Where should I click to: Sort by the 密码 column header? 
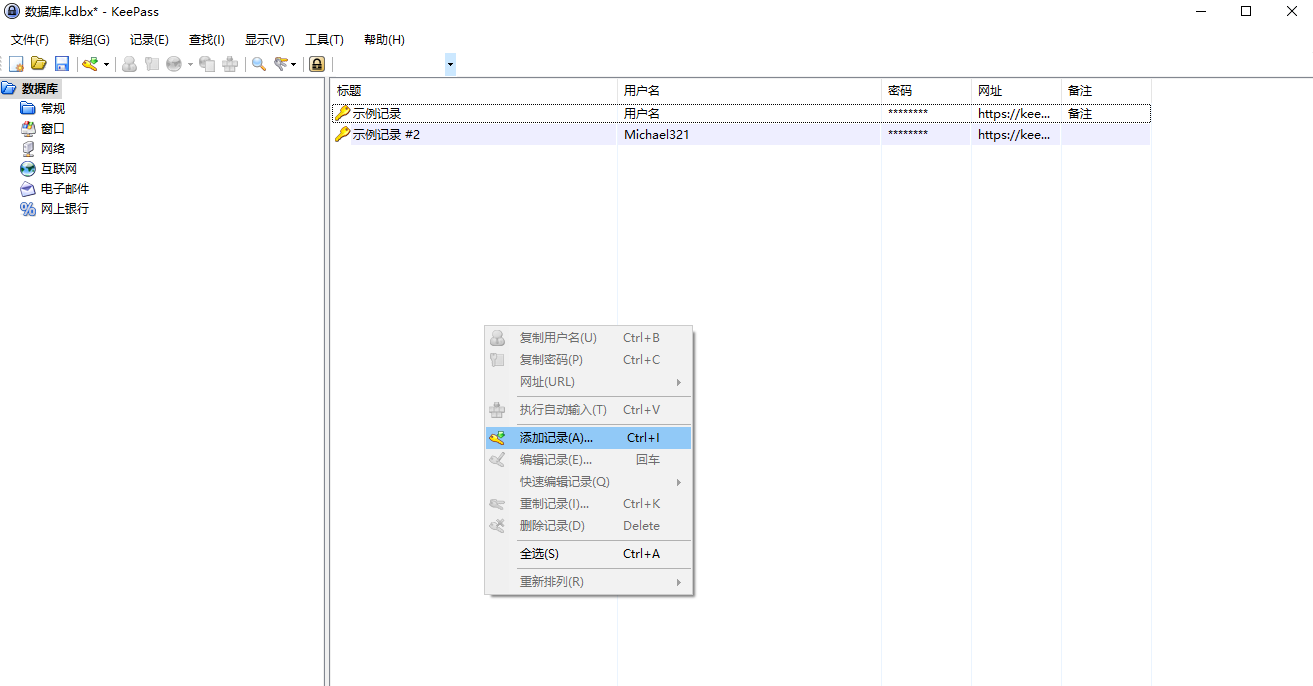pyautogui.click(x=926, y=91)
